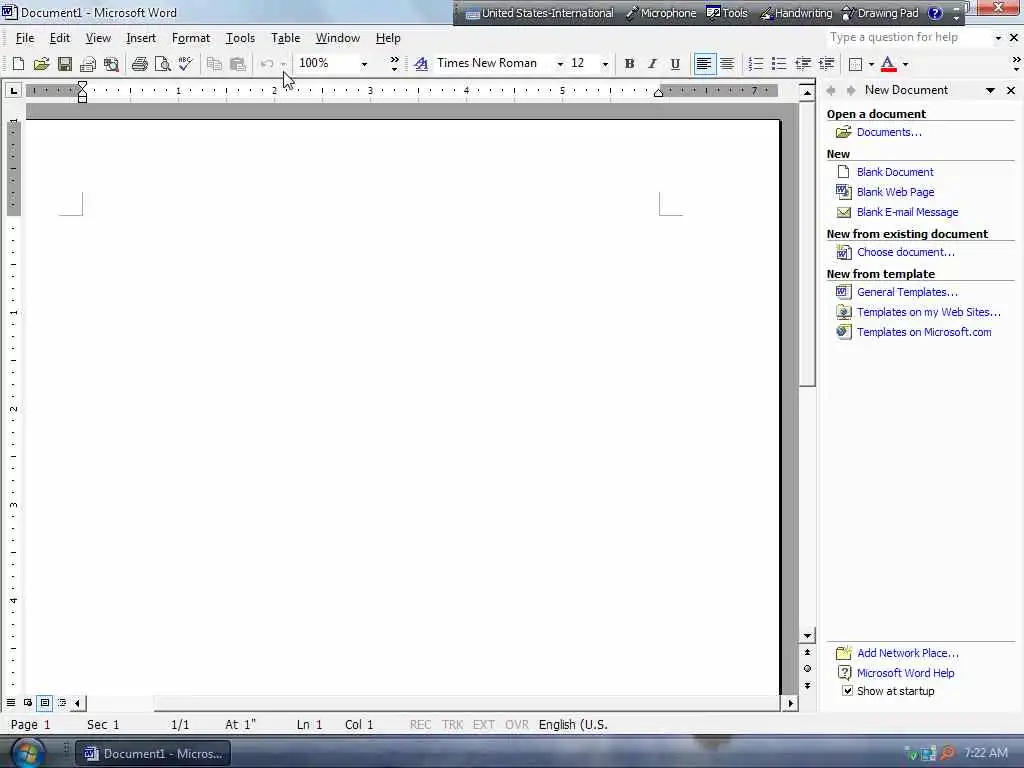Toggle OVR overtype mode in status bar
Image resolution: width=1024 pixels, height=768 pixels.
click(517, 724)
